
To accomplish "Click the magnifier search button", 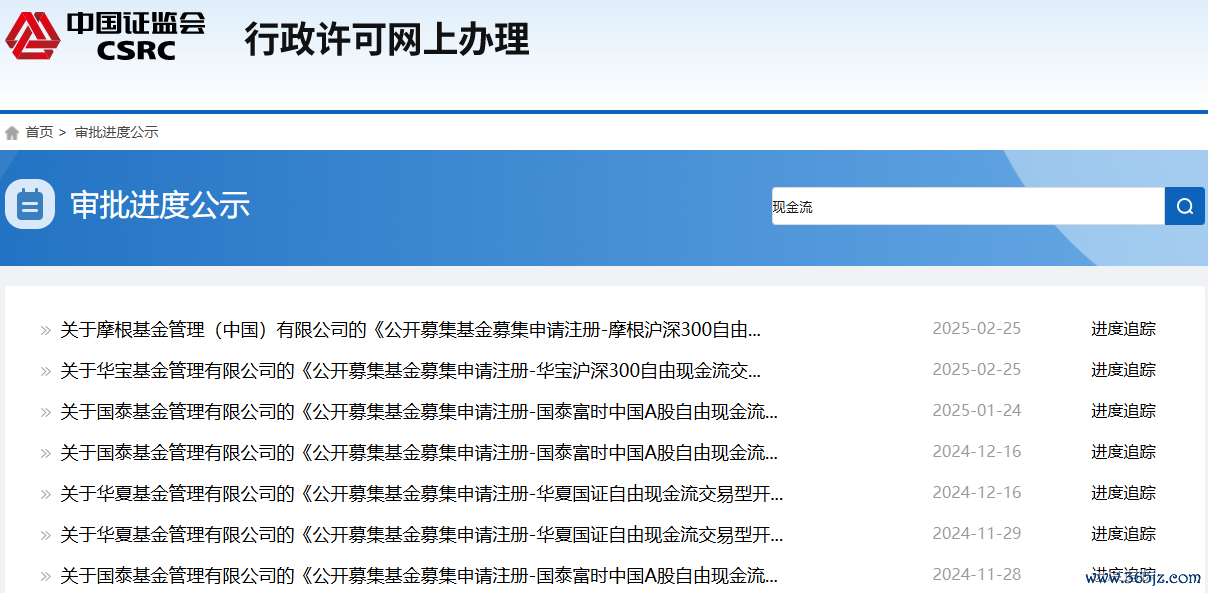I will (x=1185, y=206).
